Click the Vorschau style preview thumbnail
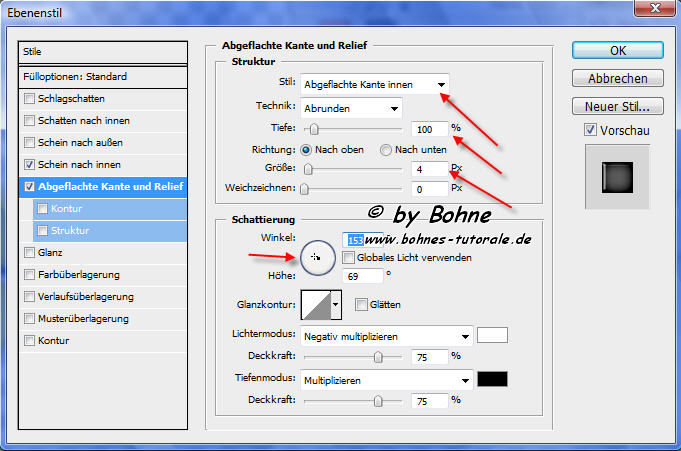The image size is (681, 451). click(617, 177)
